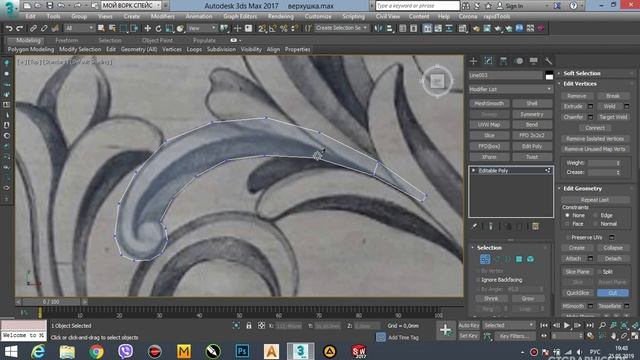
Task: Select Vertex sub-object level icon
Action: pos(485,259)
